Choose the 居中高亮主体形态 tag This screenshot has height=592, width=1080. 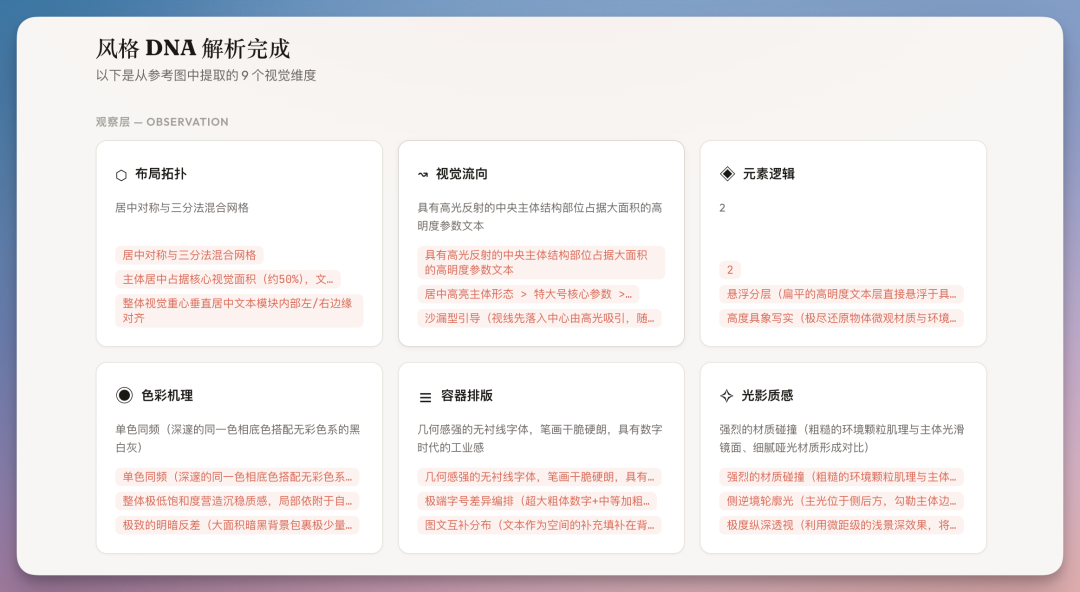[528, 294]
